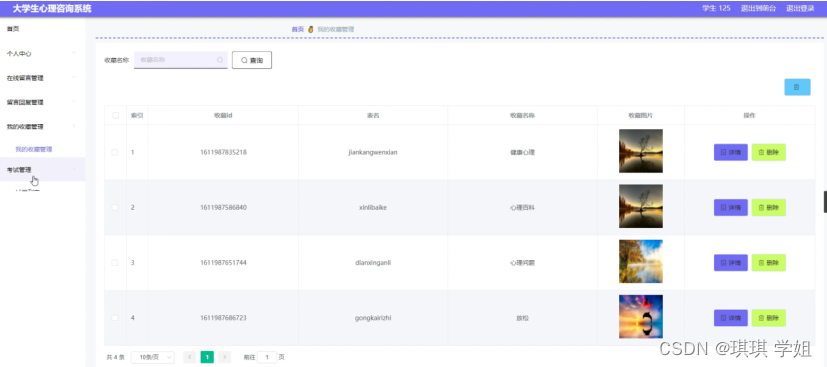This screenshot has width=827, height=367.
Task: Click 删除 for the jiankangwenxian row
Action: tap(768, 152)
